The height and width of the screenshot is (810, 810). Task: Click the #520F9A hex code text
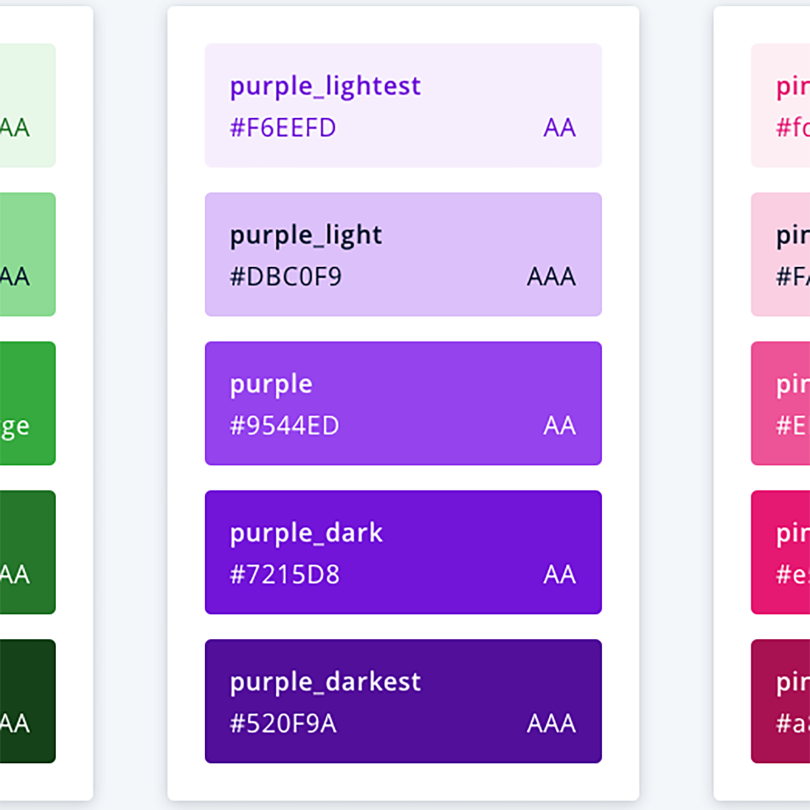coord(283,724)
